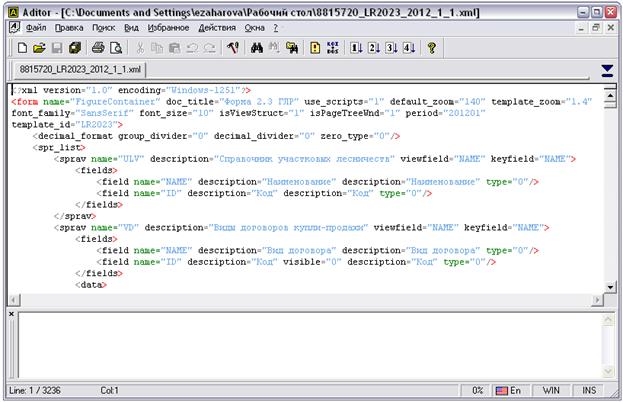Click the Save All icon

click(74, 47)
